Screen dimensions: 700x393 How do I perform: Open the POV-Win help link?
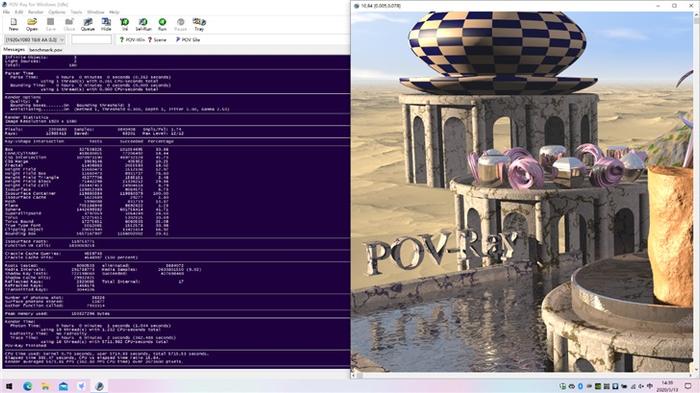point(132,40)
